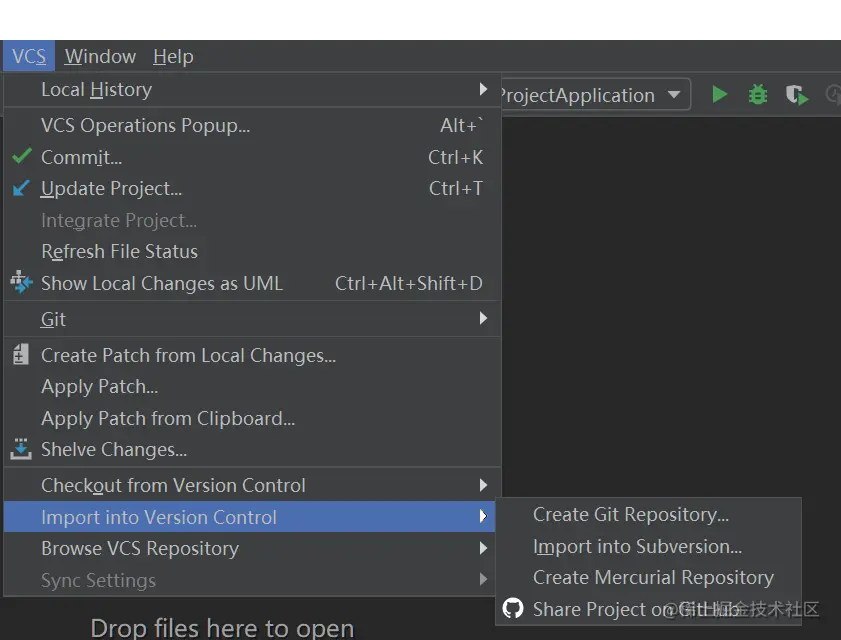Viewport: 841px width, 640px height.
Task: Expand Browse VCS Repository submenu arrow
Action: click(483, 548)
